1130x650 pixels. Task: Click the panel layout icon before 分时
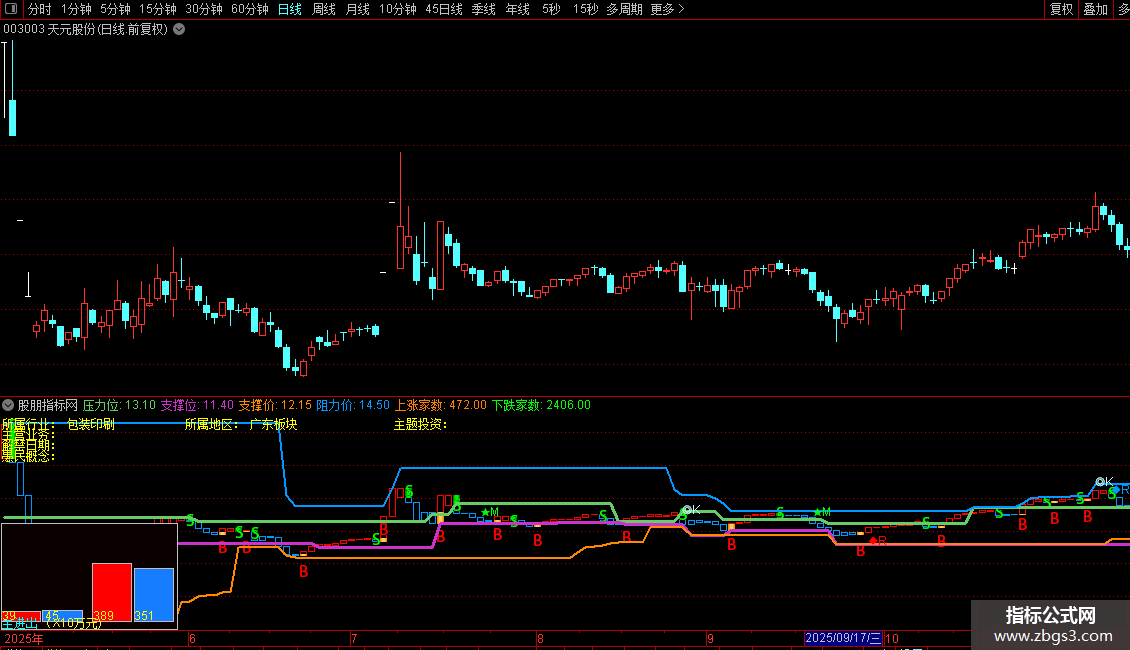pyautogui.click(x=12, y=9)
